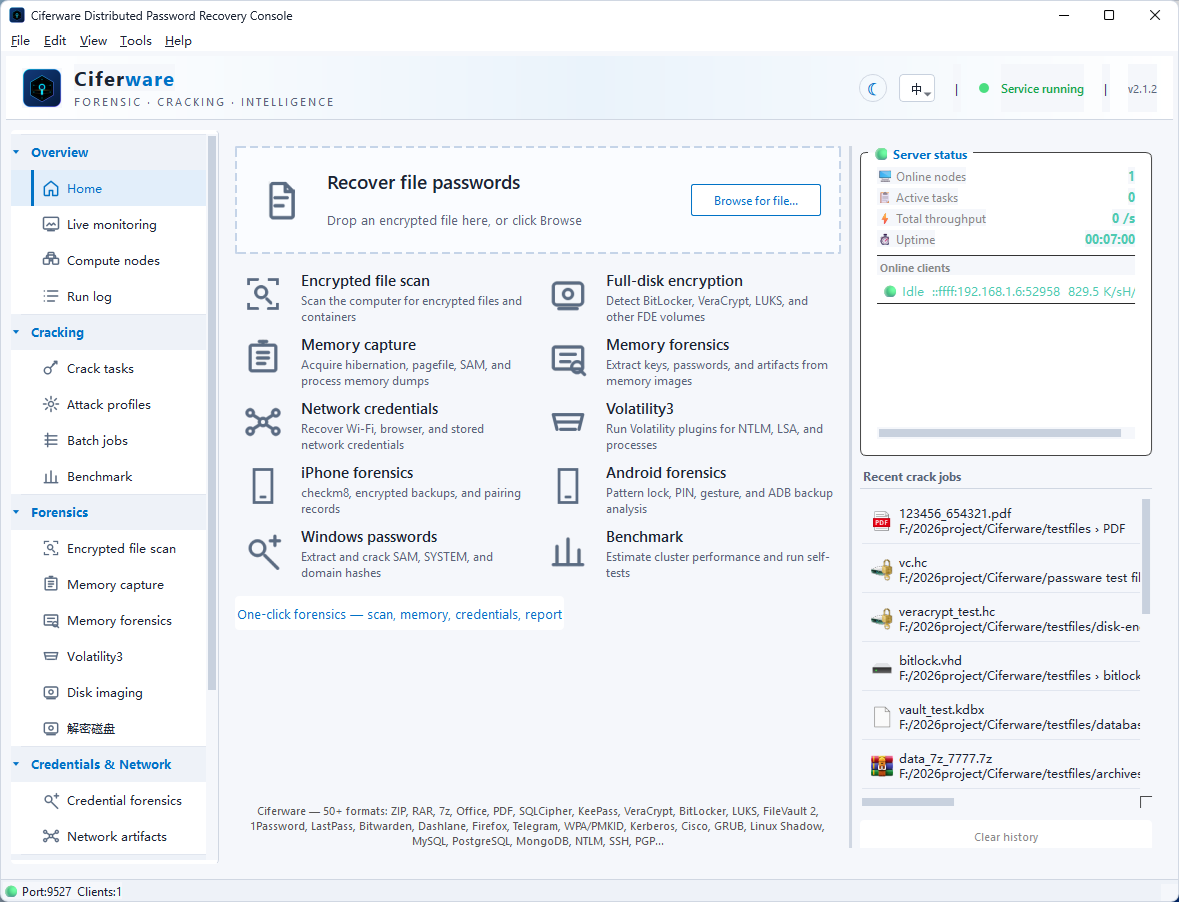The width and height of the screenshot is (1179, 902).
Task: Launch Windows passwords tile icon
Action: click(265, 552)
